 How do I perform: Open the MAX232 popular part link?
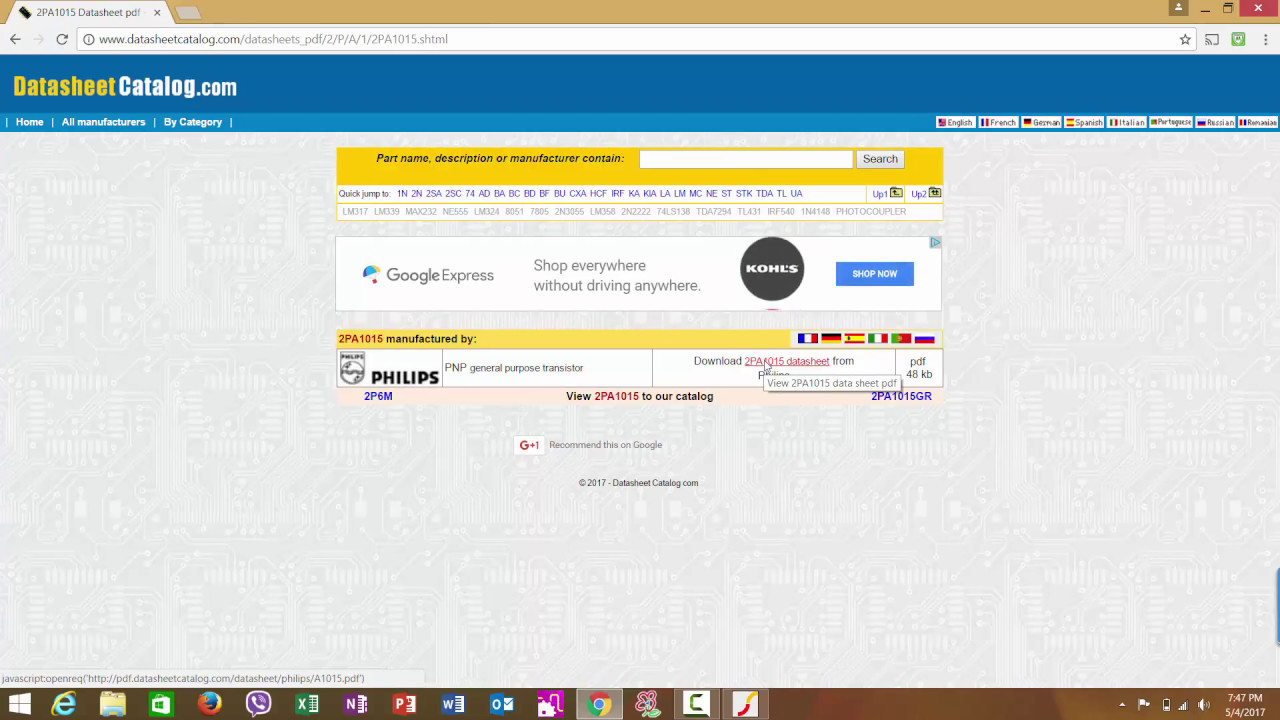click(x=421, y=212)
